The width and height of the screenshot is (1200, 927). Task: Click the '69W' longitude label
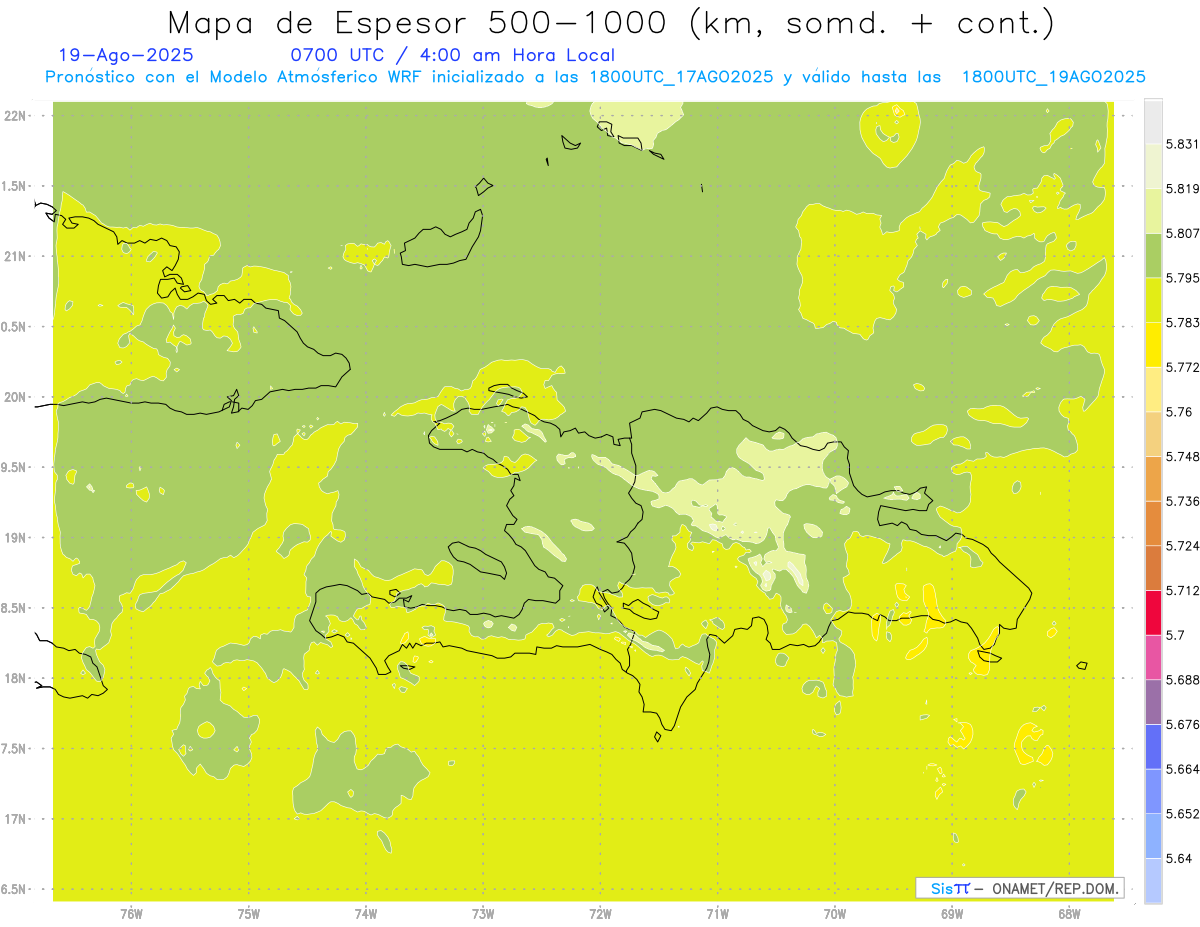tap(951, 913)
